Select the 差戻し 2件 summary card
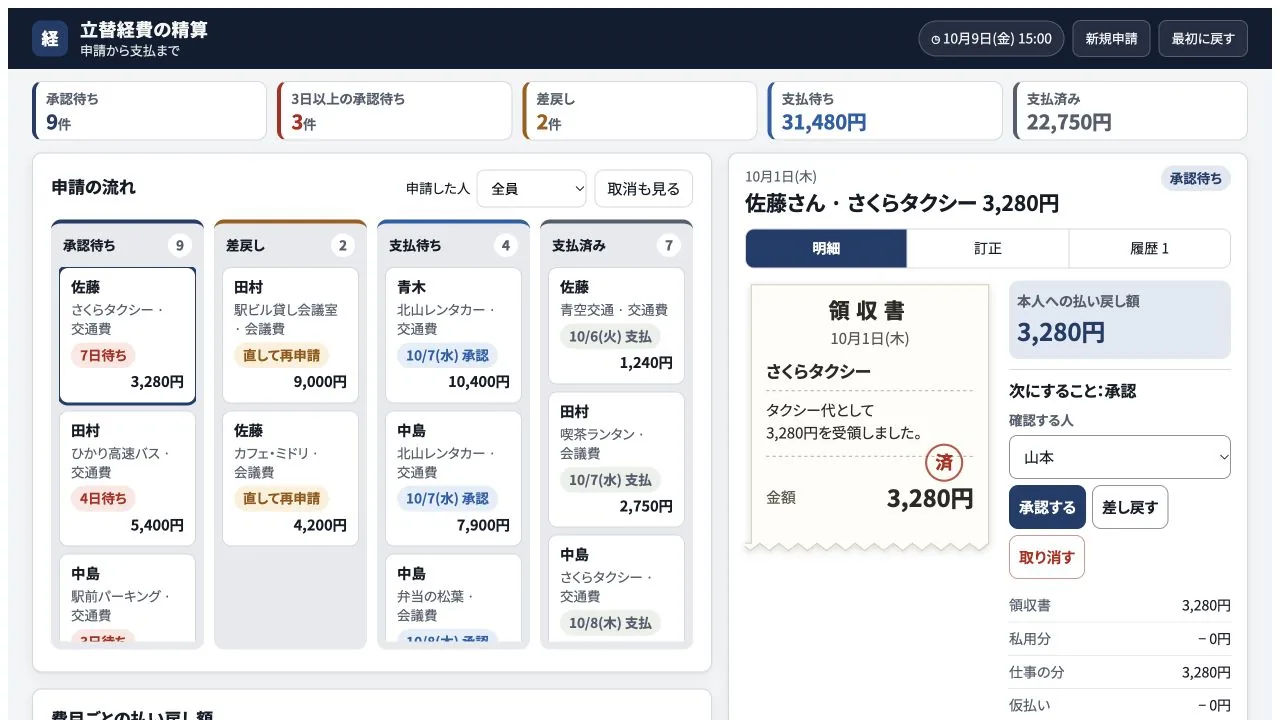 (639, 111)
